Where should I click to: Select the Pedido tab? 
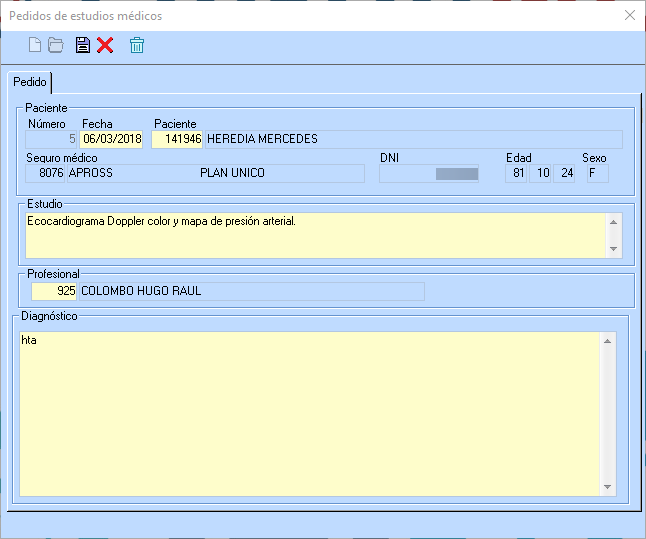pos(30,82)
